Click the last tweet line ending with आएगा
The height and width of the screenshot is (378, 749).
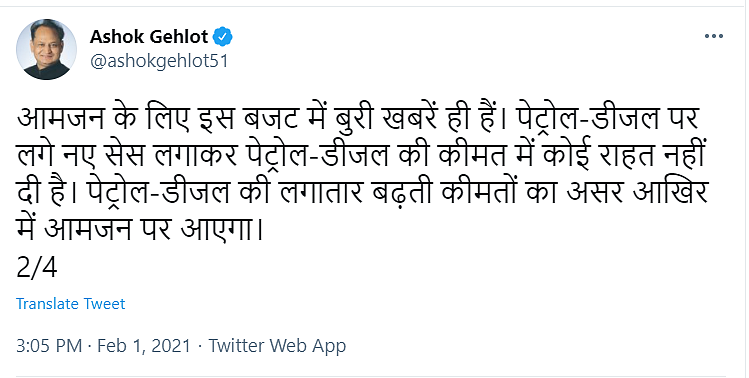[140, 230]
